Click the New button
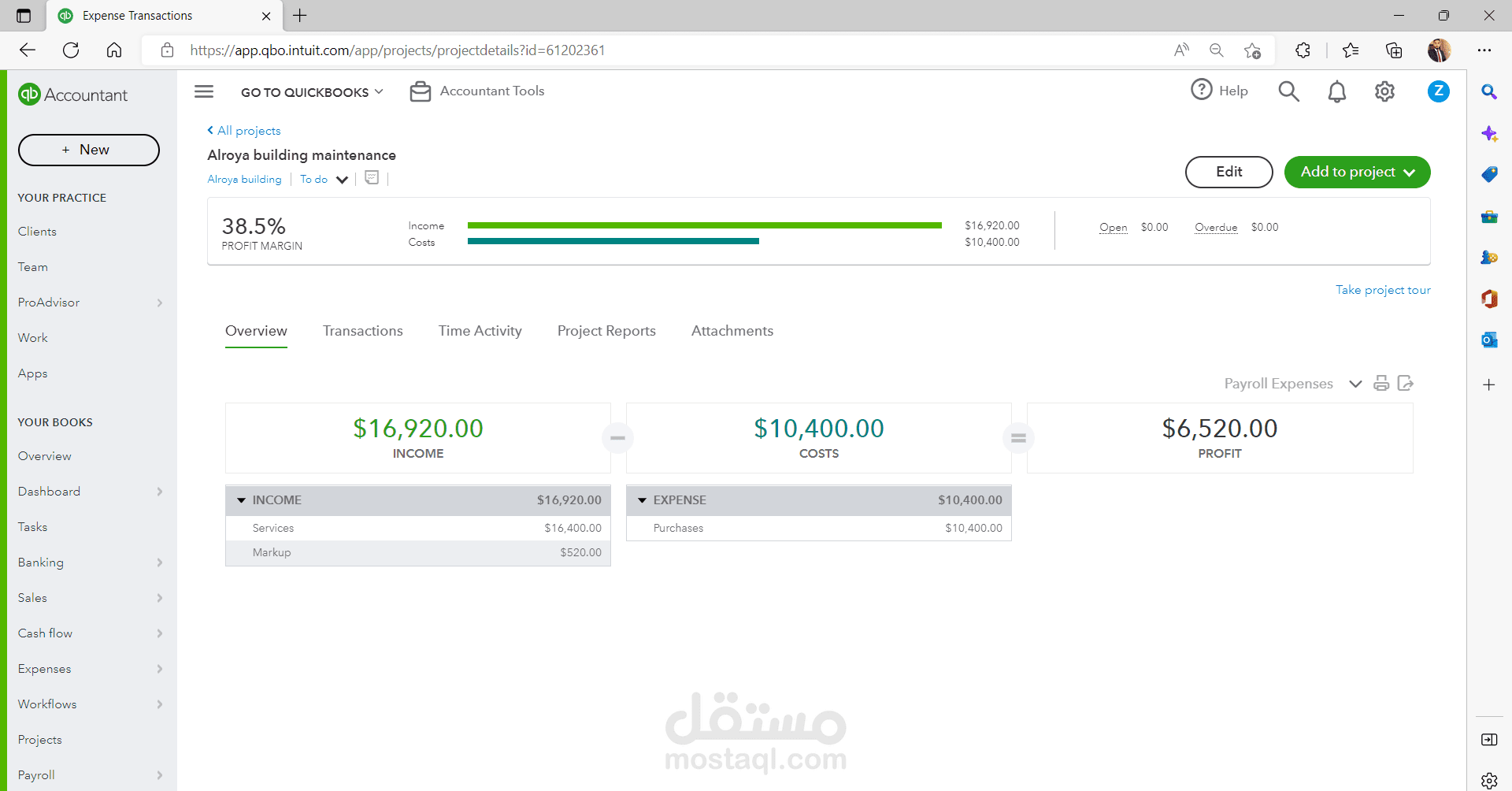This screenshot has height=791, width=1512. tap(89, 150)
